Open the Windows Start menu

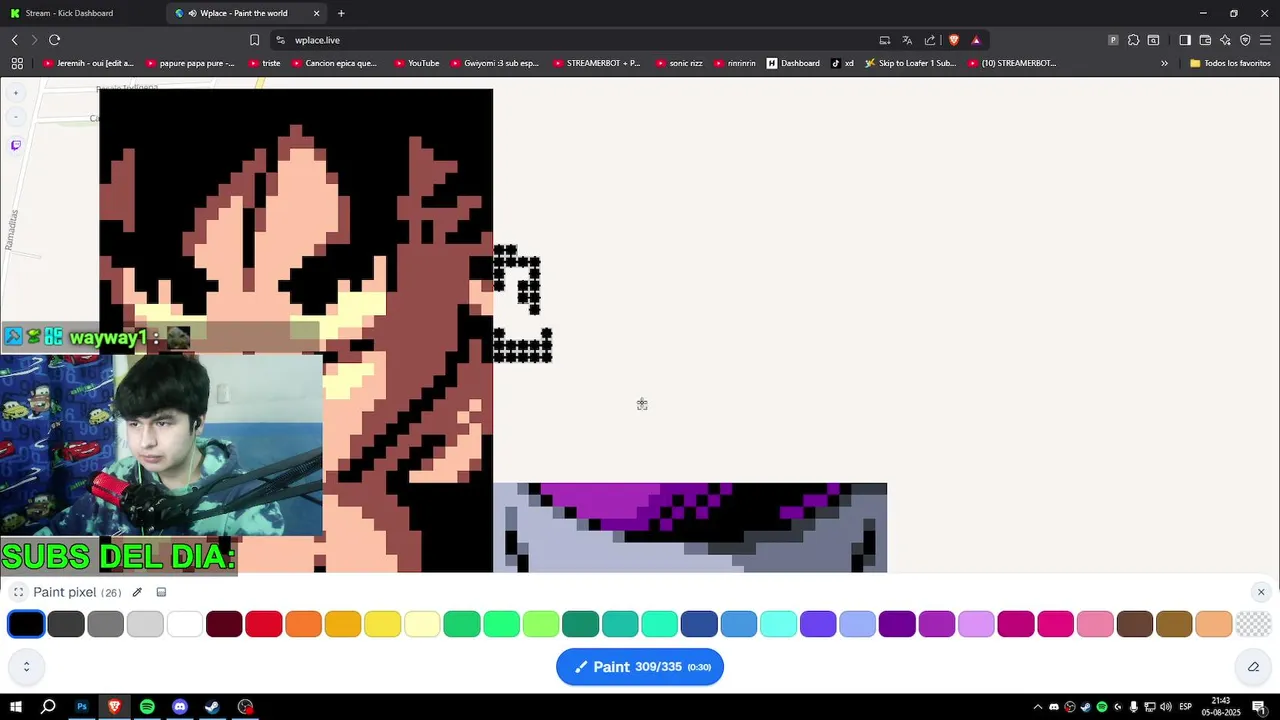(x=16, y=707)
